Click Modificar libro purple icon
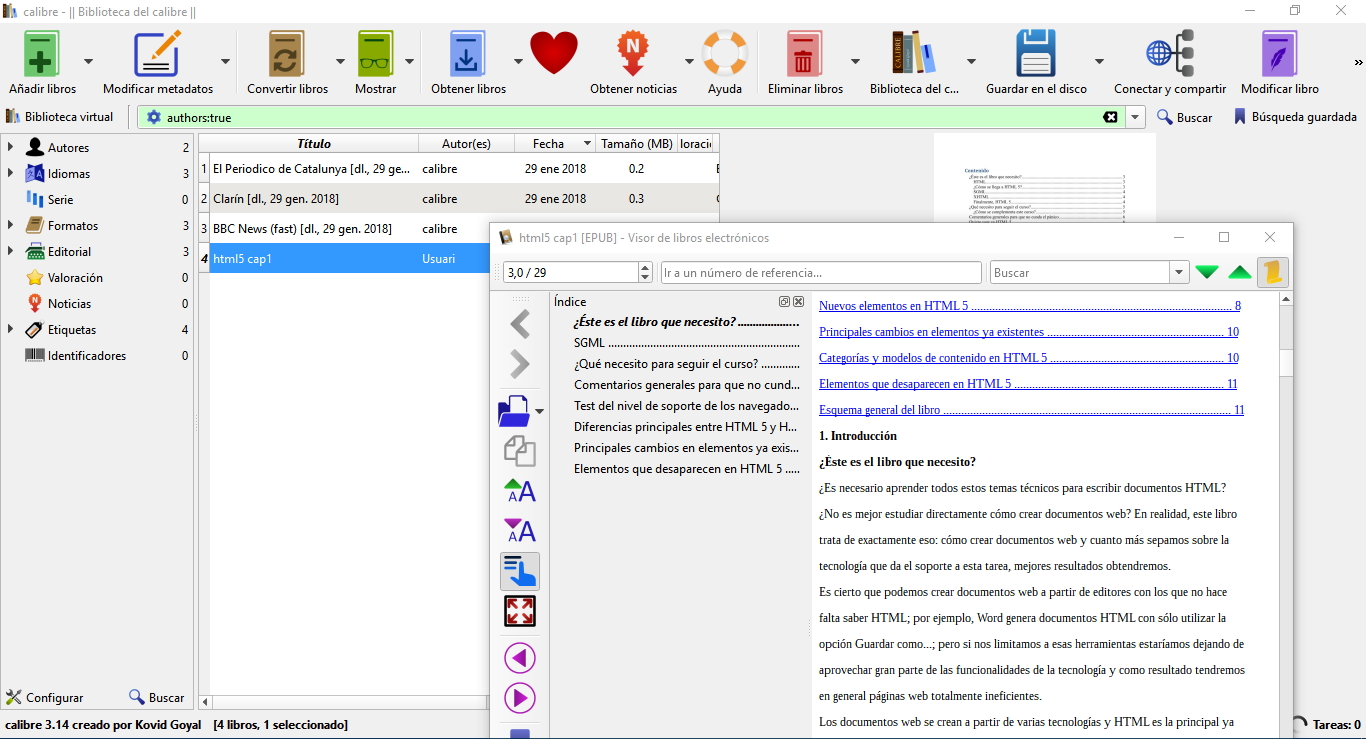1366x739 pixels. tap(1279, 53)
